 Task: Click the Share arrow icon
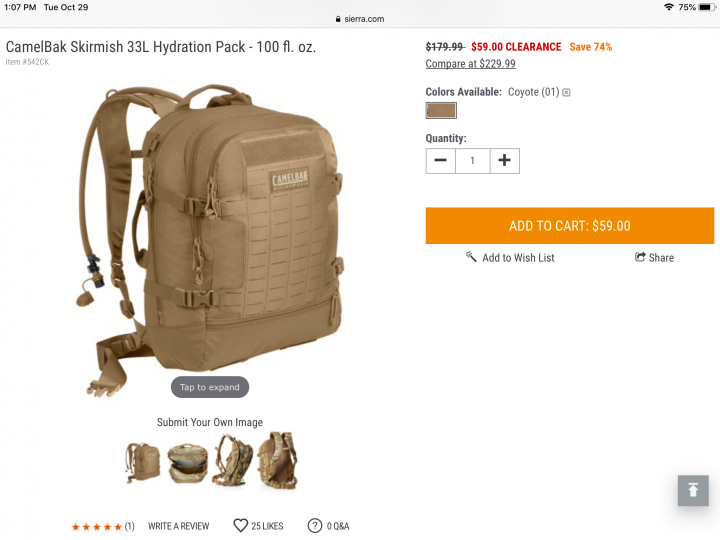tap(640, 257)
